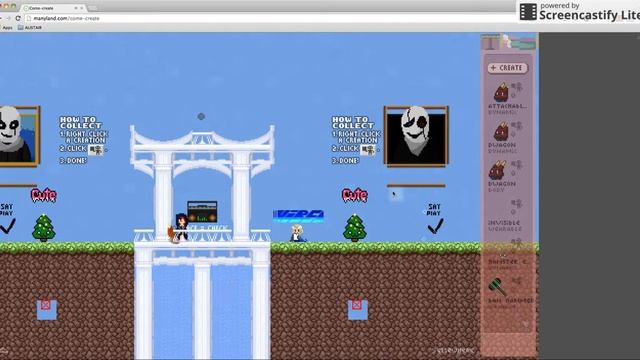
Task: Click the Create button in inventory panel
Action: (507, 68)
